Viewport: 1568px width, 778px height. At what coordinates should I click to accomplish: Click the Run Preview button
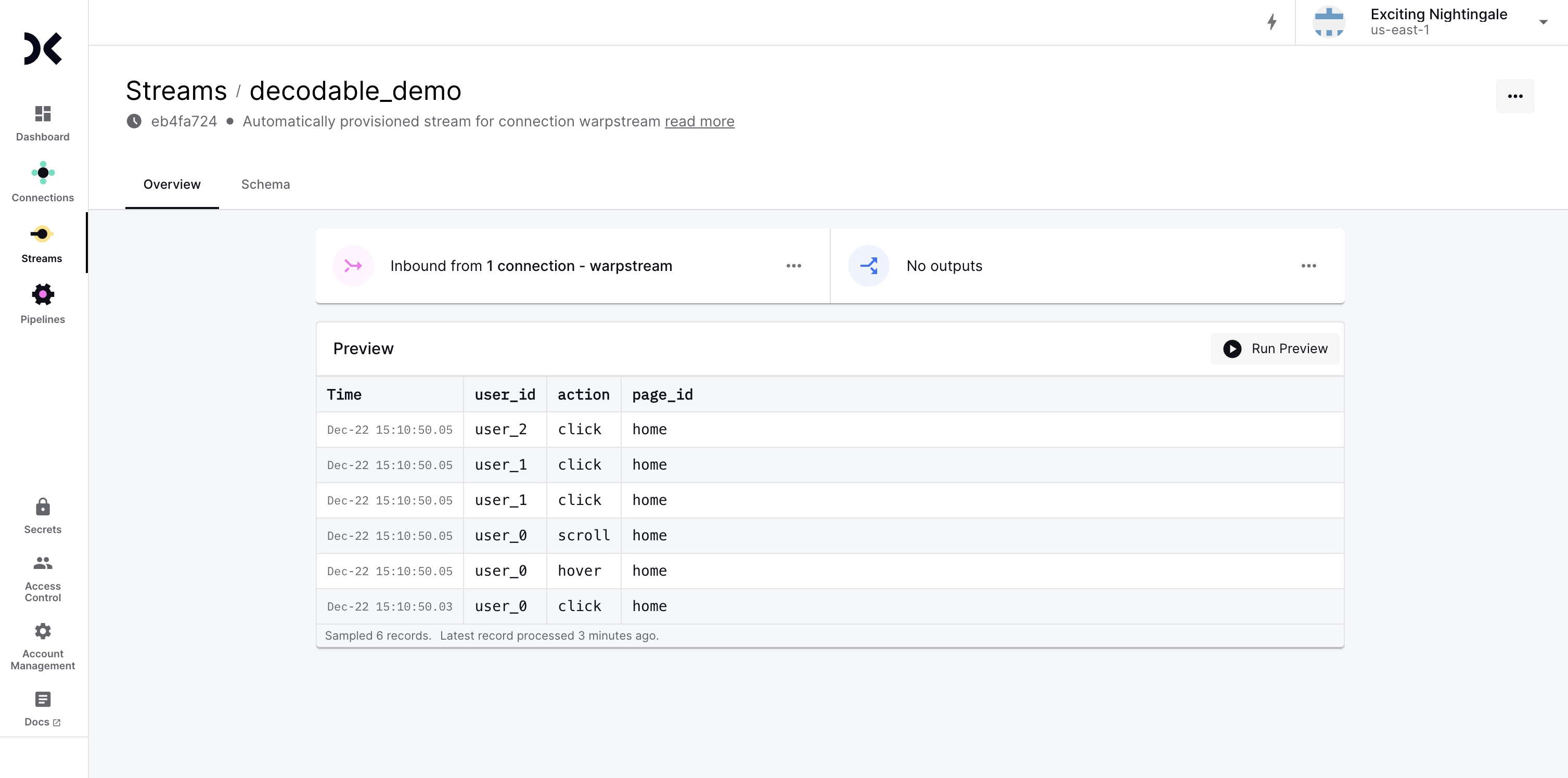(1275, 348)
